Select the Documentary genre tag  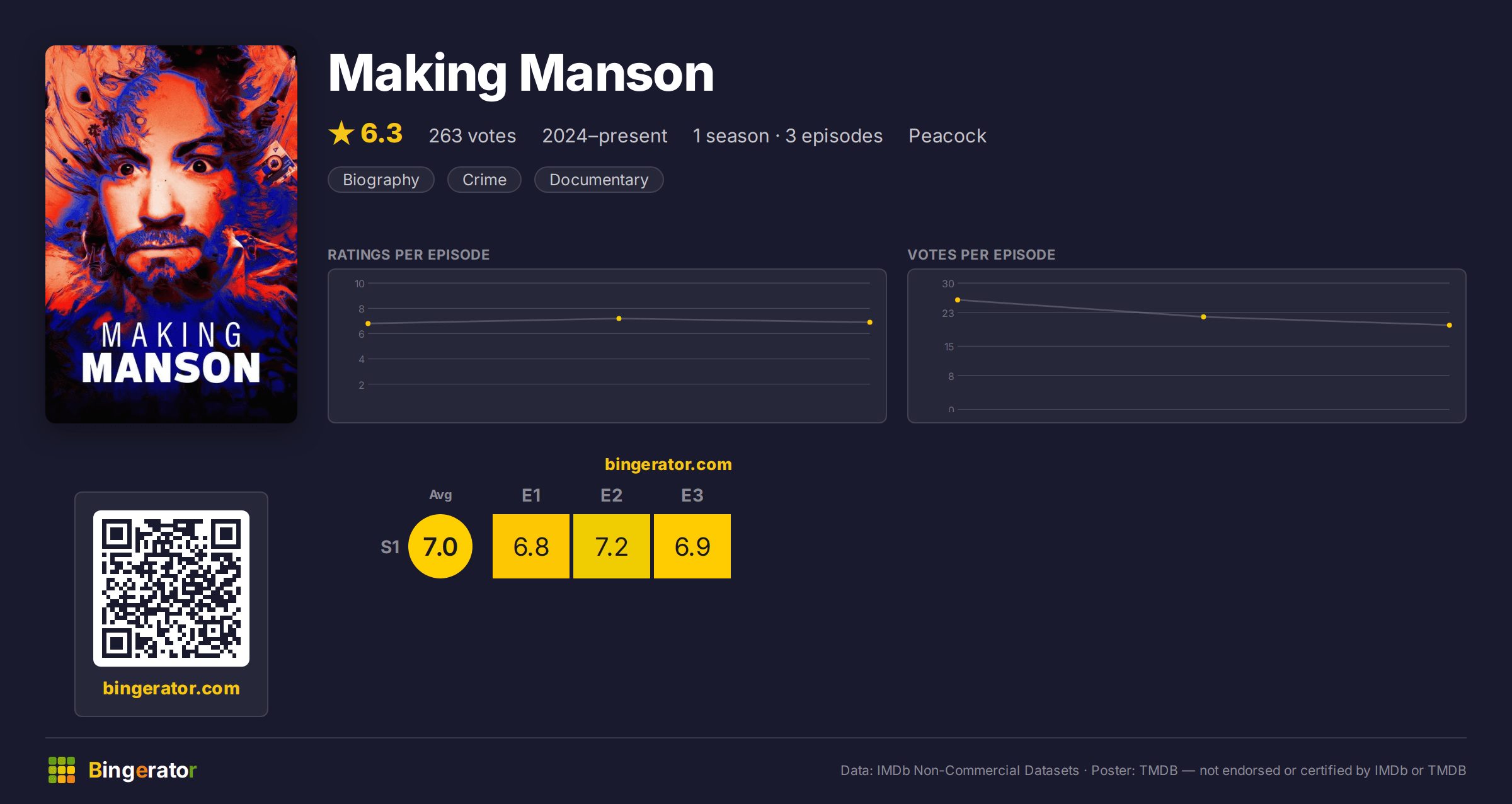[x=599, y=180]
